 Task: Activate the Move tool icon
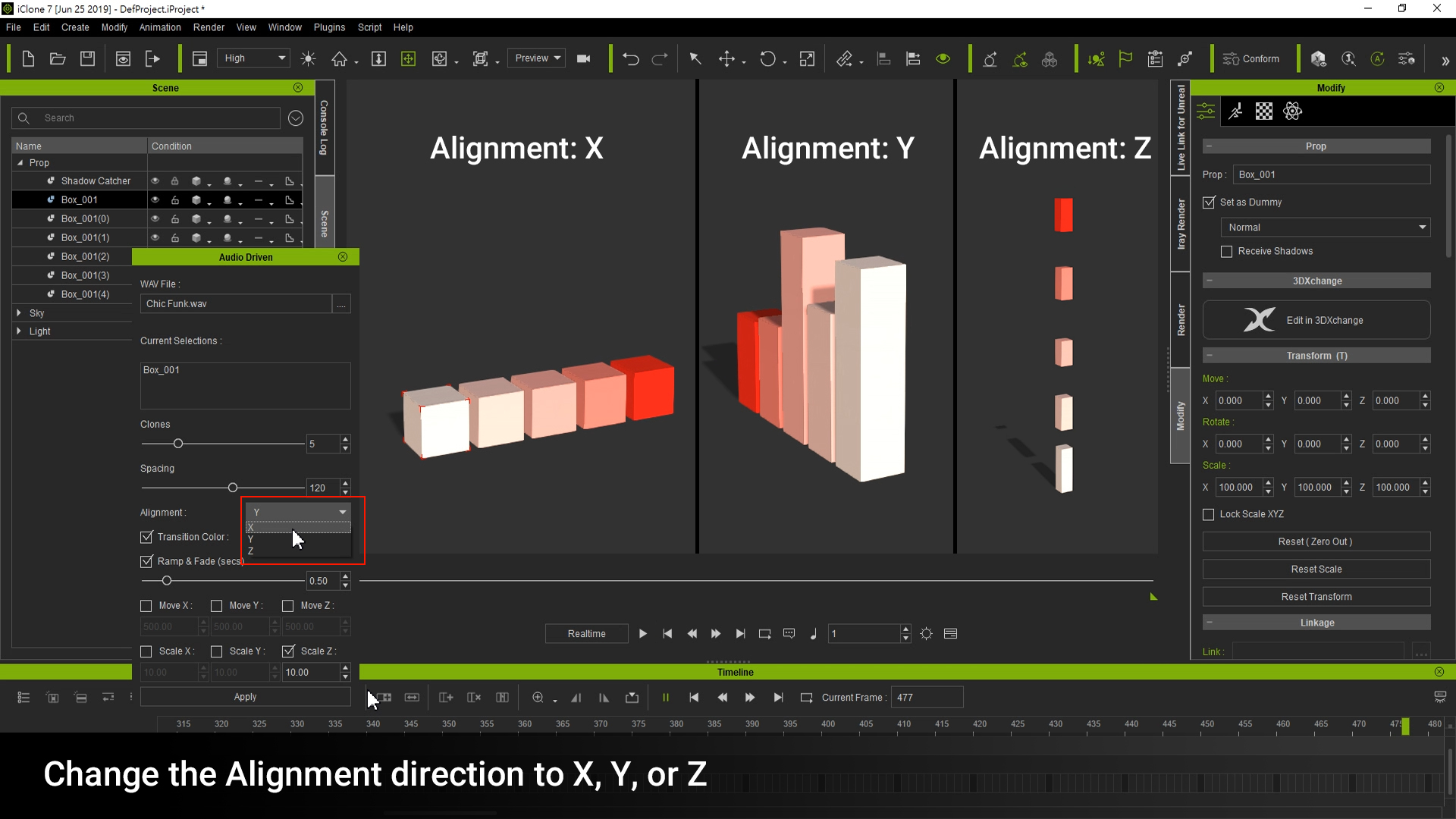726,58
